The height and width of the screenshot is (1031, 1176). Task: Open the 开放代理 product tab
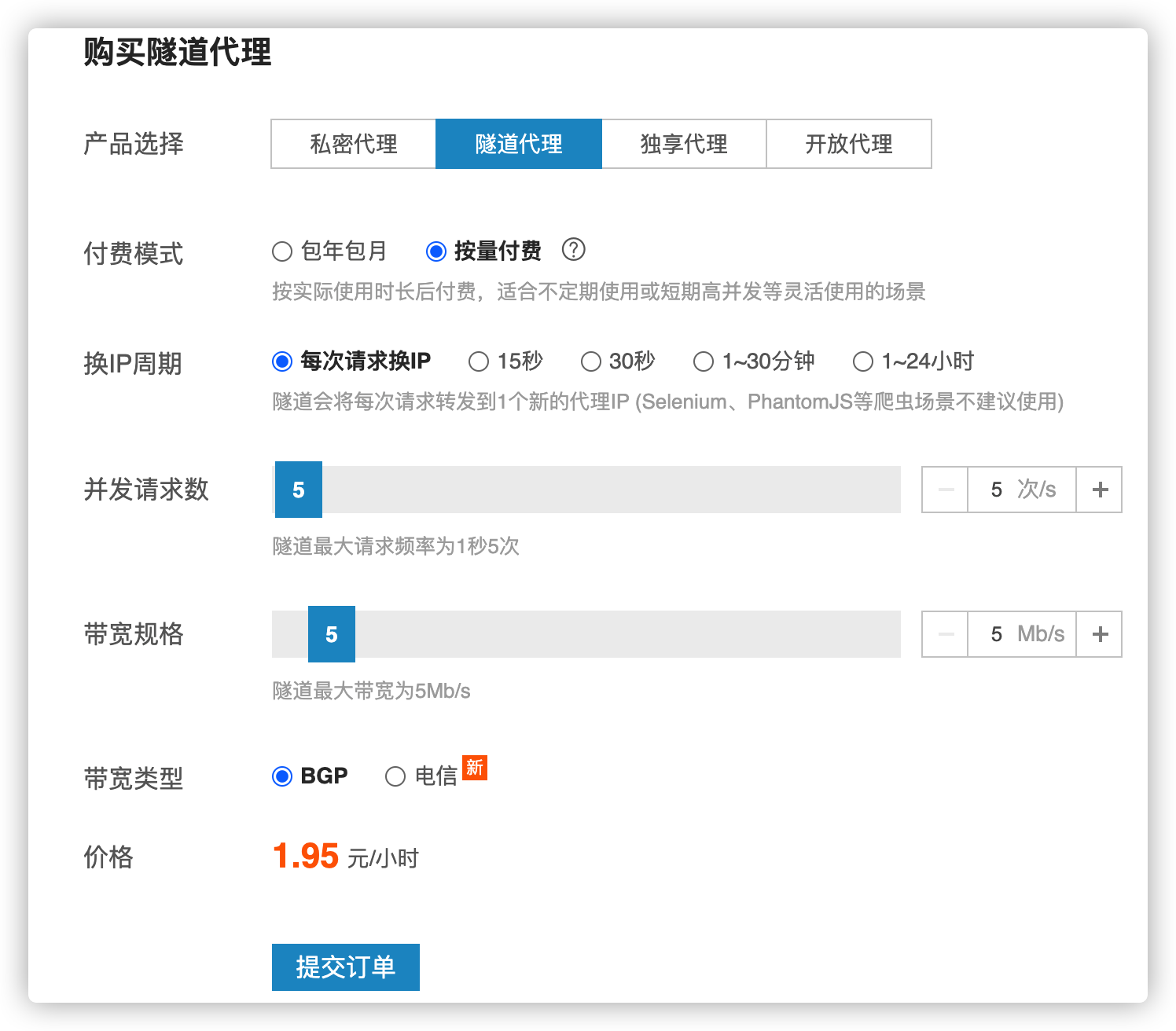click(x=849, y=144)
